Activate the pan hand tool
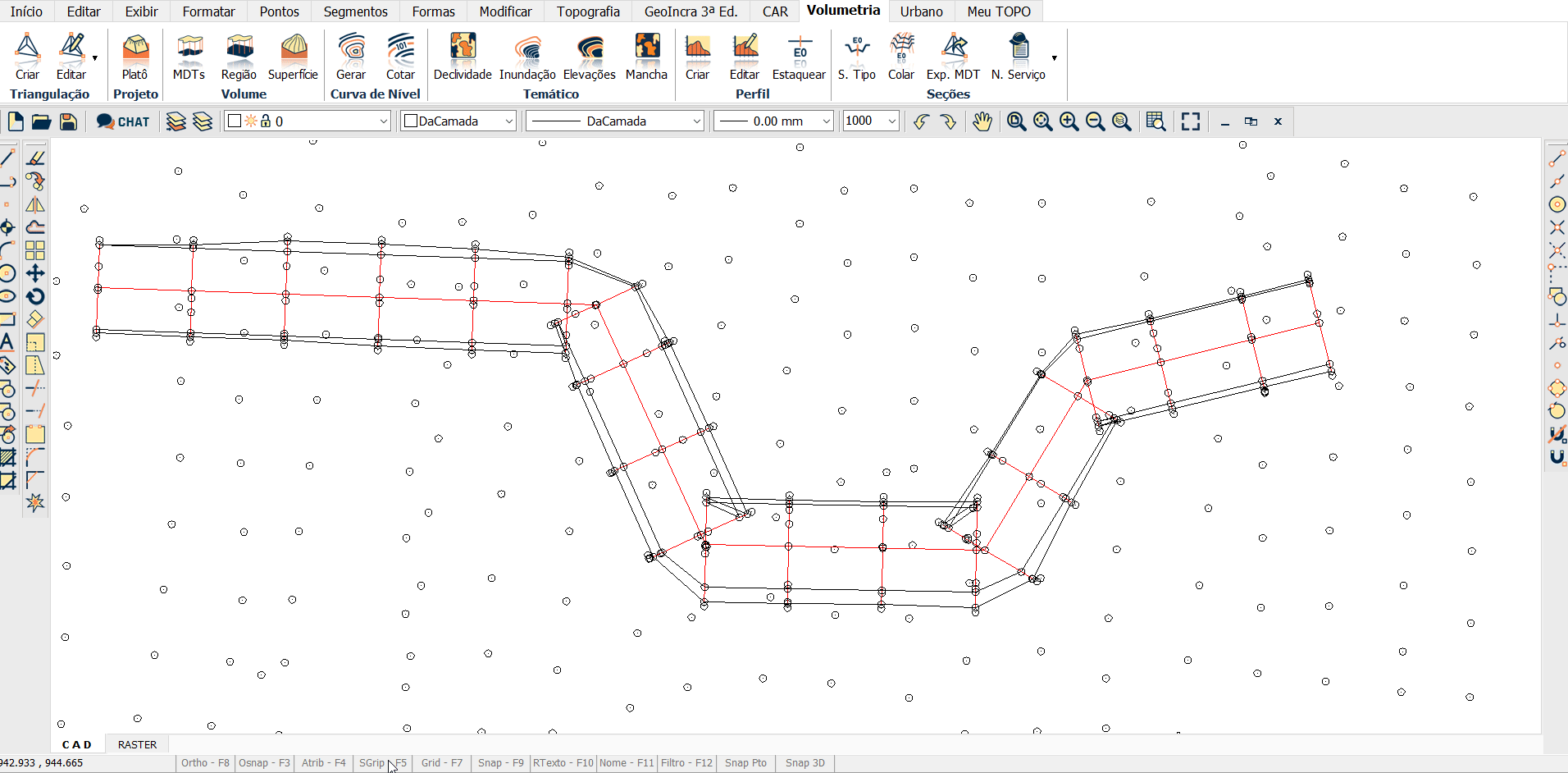 coord(982,121)
